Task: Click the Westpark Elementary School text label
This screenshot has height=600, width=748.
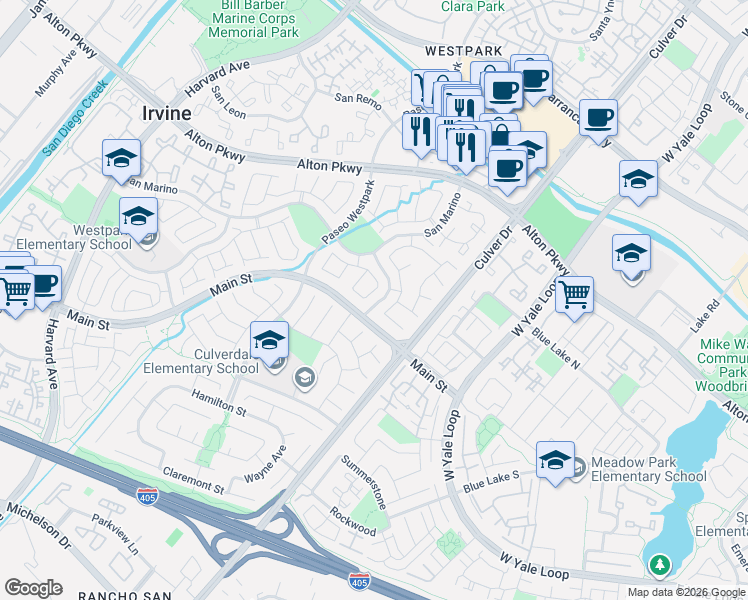Action: (x=74, y=237)
